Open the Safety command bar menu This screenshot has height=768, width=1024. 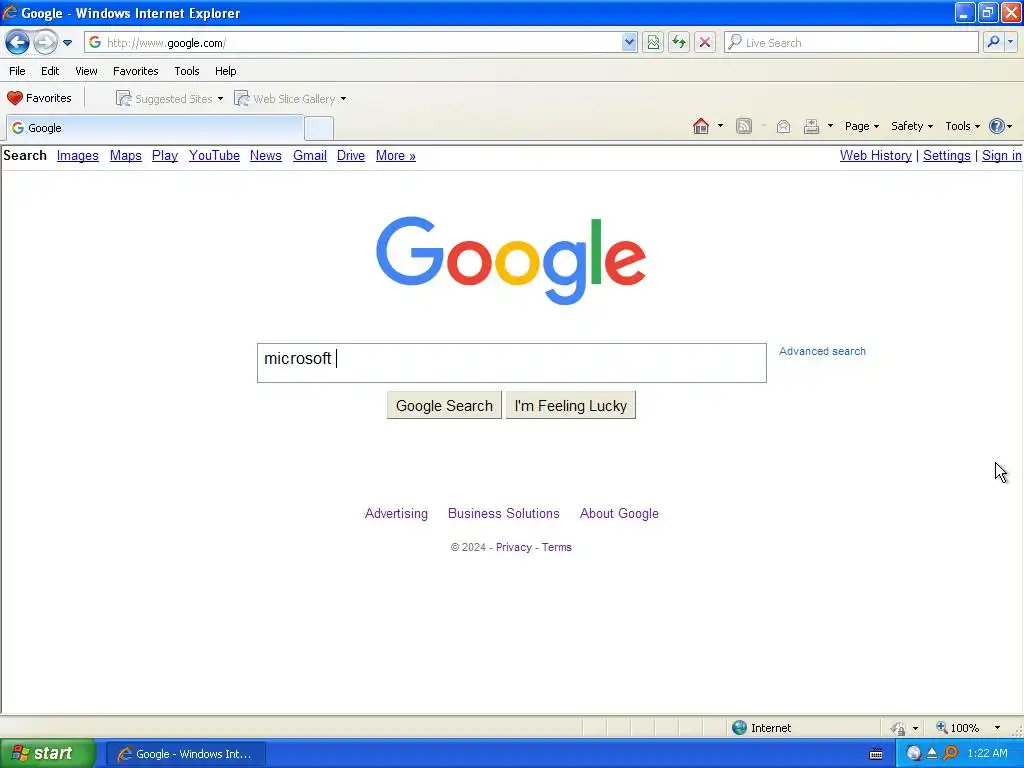coord(912,126)
